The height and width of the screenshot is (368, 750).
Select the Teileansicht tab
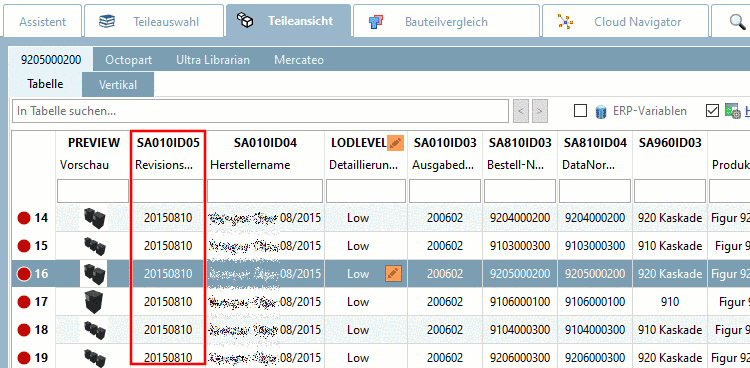click(288, 21)
